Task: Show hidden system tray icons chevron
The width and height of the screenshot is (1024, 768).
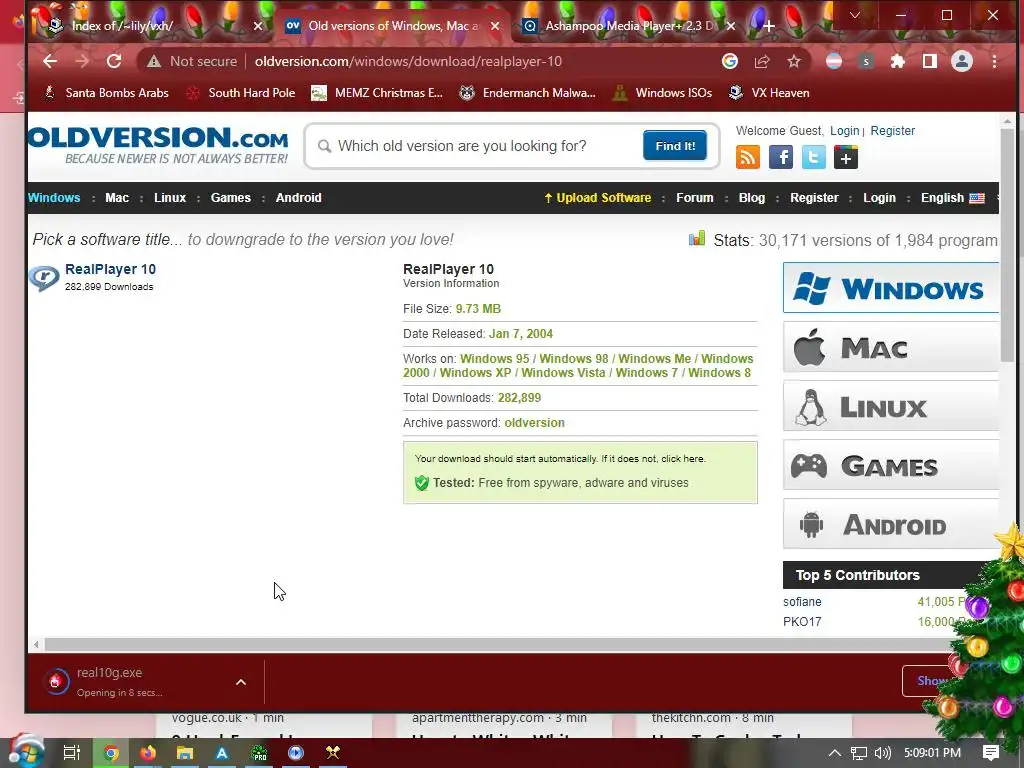Action: pos(835,753)
